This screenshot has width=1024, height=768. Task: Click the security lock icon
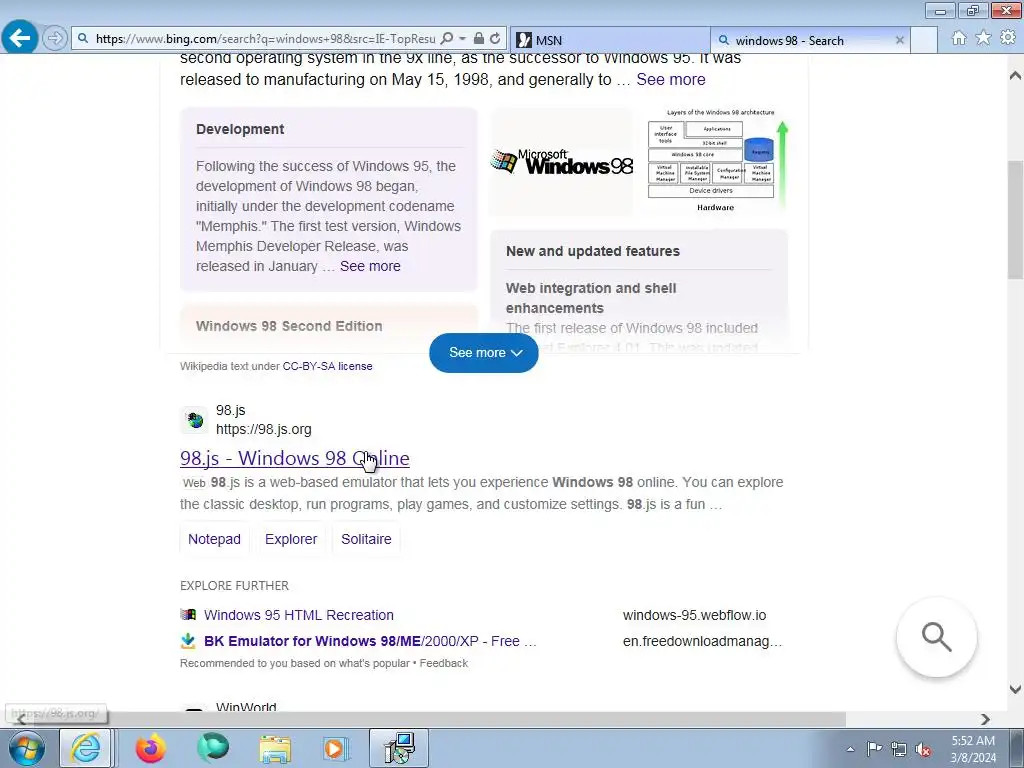tap(479, 39)
